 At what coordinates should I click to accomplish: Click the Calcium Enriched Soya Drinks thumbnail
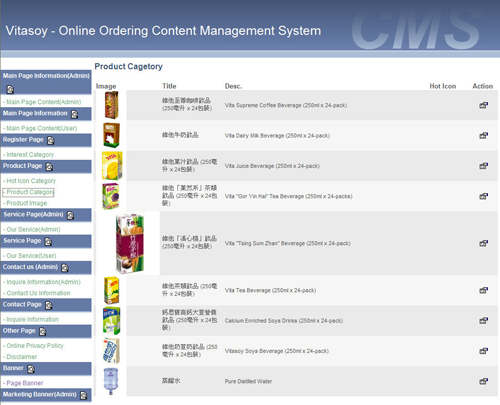pos(111,321)
